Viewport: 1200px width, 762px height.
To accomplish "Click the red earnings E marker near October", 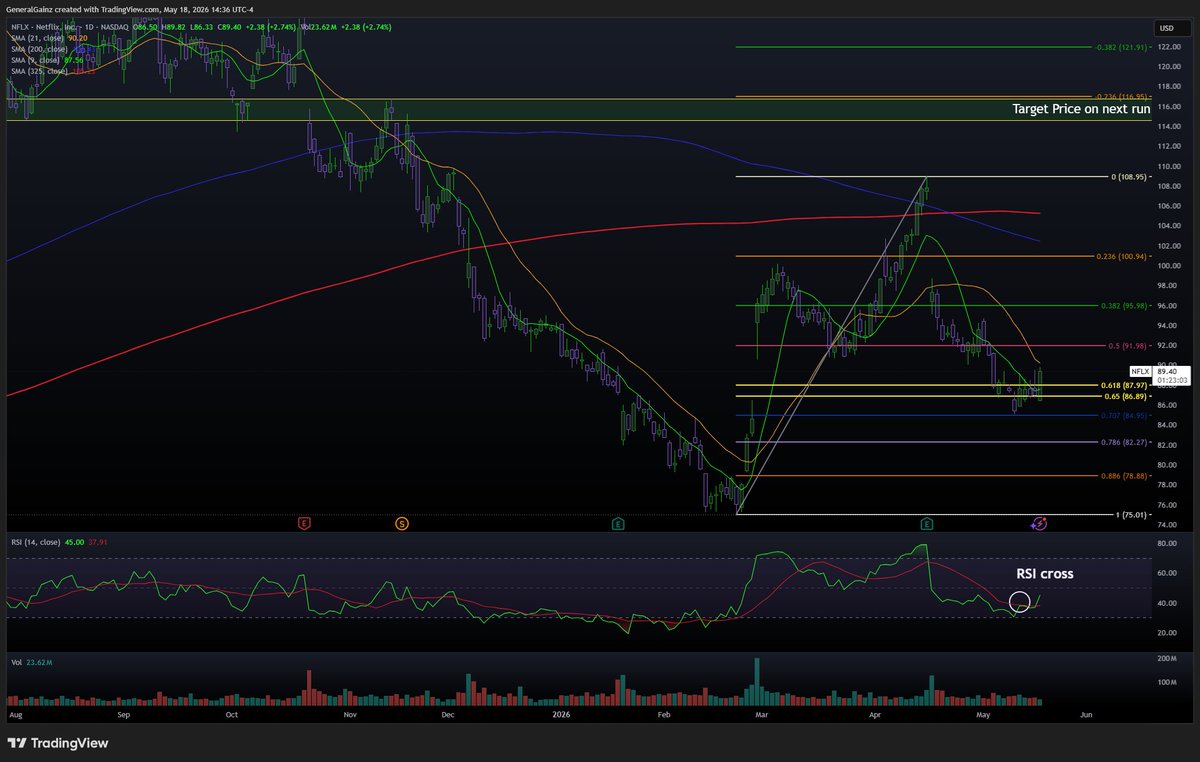I will (304, 523).
